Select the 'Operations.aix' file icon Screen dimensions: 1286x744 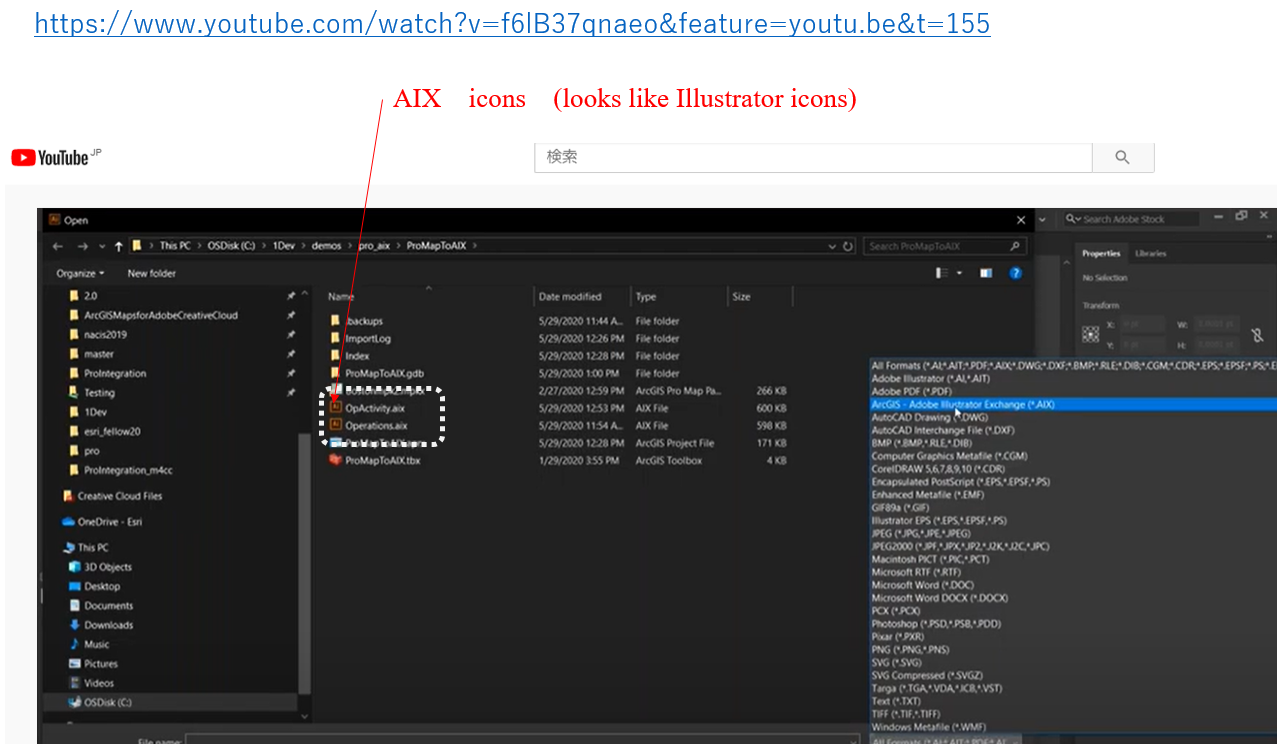[x=335, y=425]
